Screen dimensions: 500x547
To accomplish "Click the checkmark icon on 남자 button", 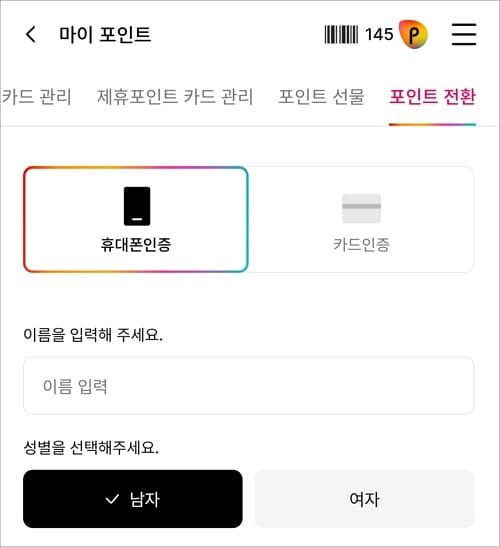I will pyautogui.click(x=112, y=499).
